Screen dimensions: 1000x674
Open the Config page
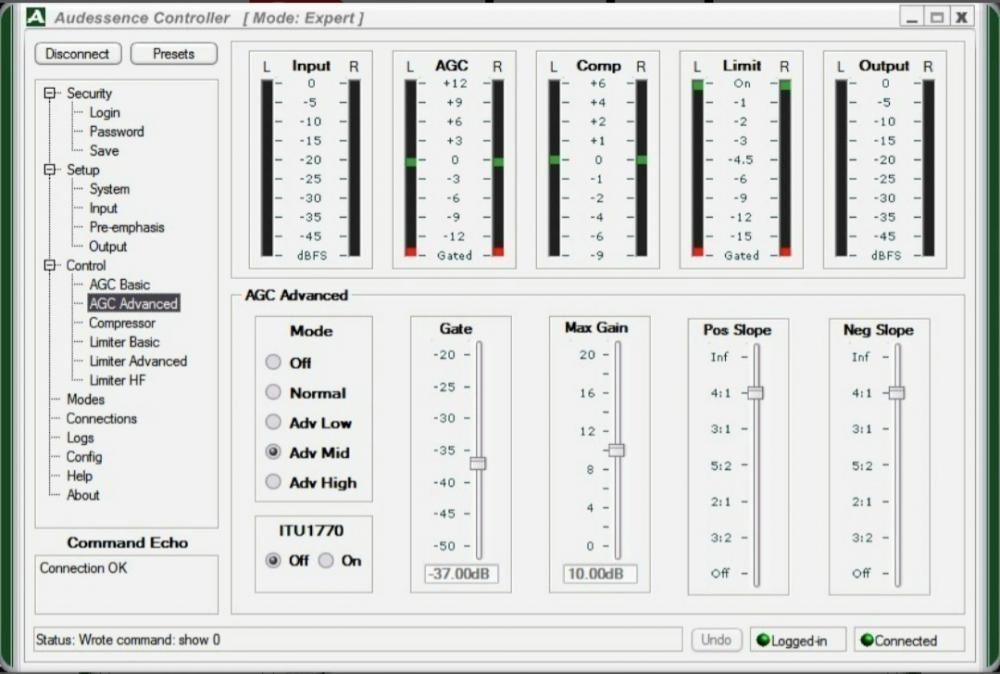click(84, 457)
